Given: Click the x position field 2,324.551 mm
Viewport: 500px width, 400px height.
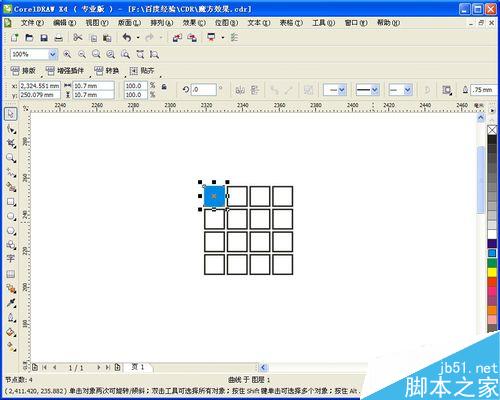Looking at the screenshot, I should click(x=40, y=86).
